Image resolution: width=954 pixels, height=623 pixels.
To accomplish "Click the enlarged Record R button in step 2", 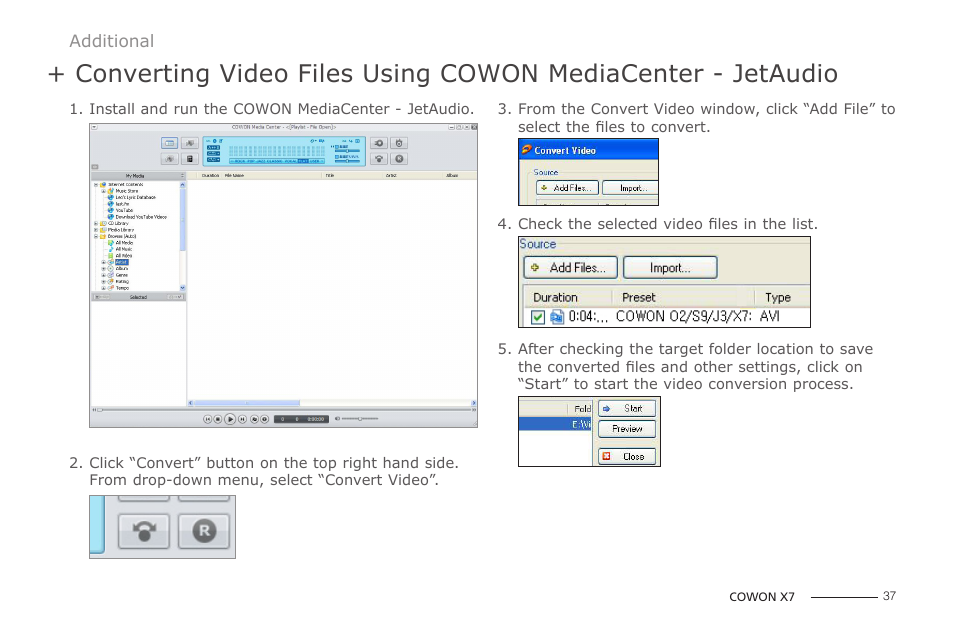I will pyautogui.click(x=204, y=531).
